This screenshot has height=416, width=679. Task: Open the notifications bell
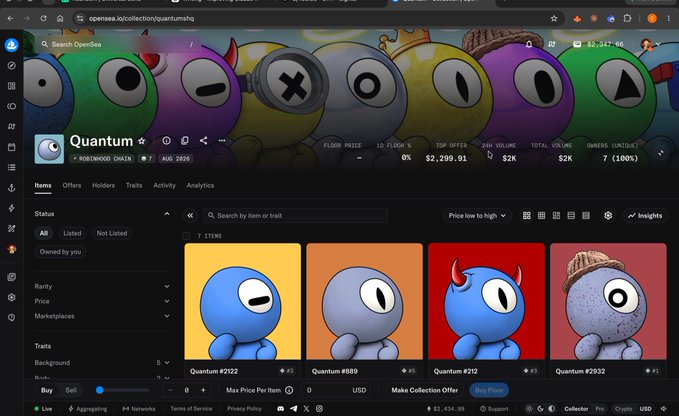529,44
